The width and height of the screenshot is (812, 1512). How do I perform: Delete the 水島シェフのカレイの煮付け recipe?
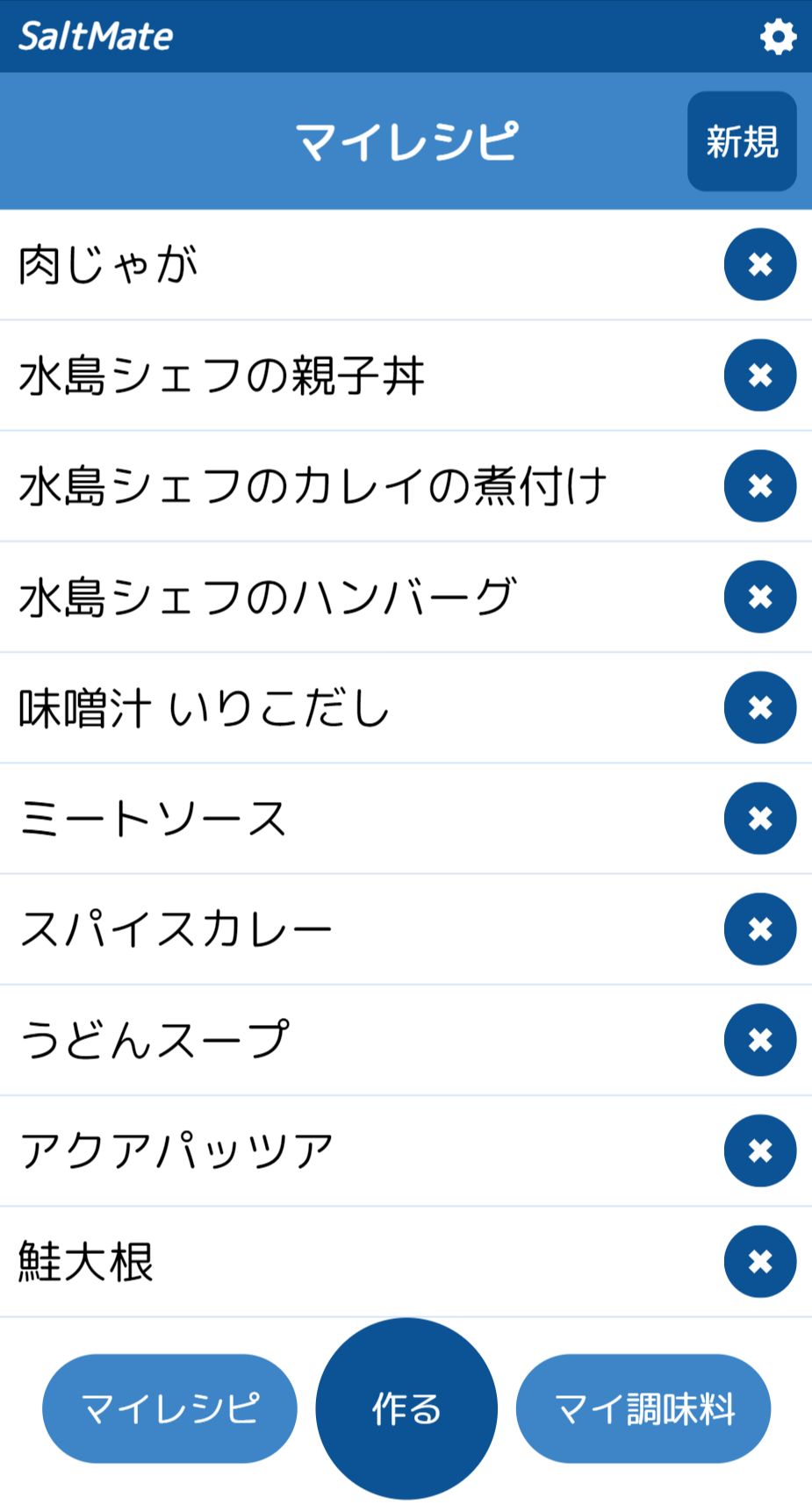[x=760, y=486]
